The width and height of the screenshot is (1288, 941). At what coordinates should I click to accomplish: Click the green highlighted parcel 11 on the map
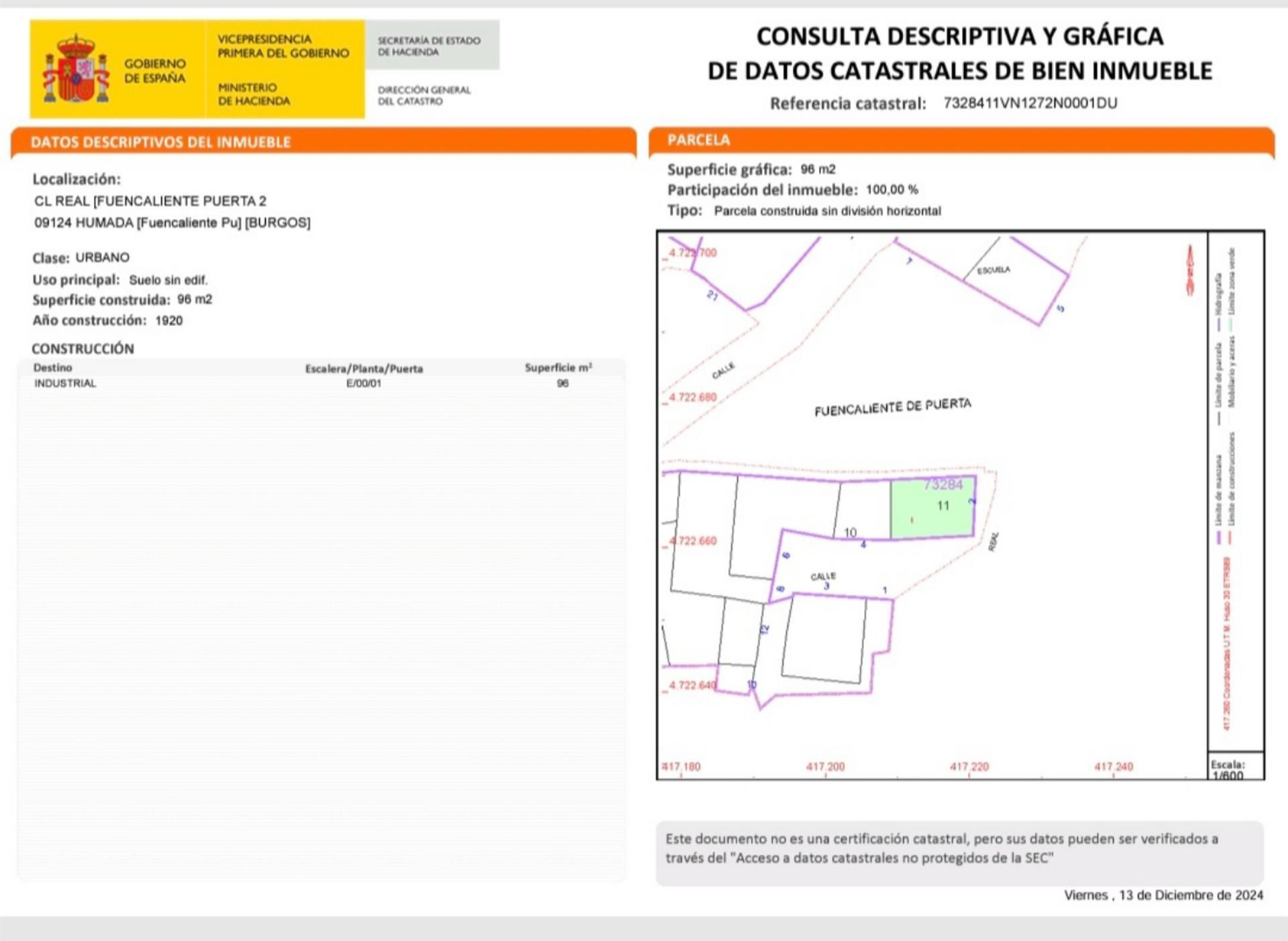tap(932, 508)
